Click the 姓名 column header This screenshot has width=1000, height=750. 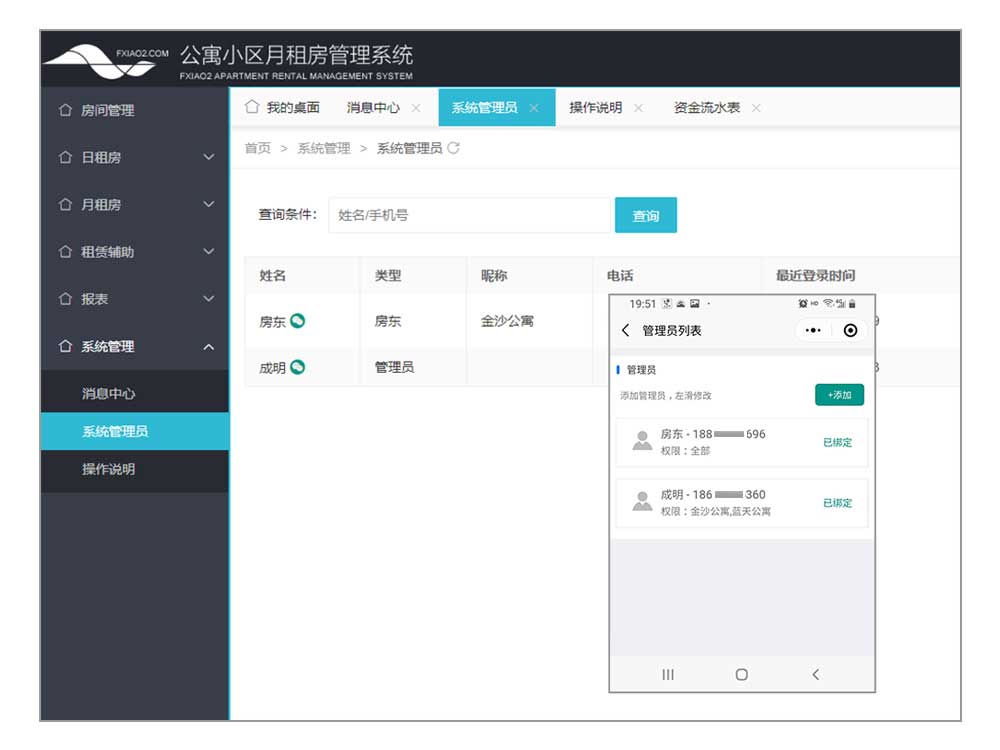272,276
